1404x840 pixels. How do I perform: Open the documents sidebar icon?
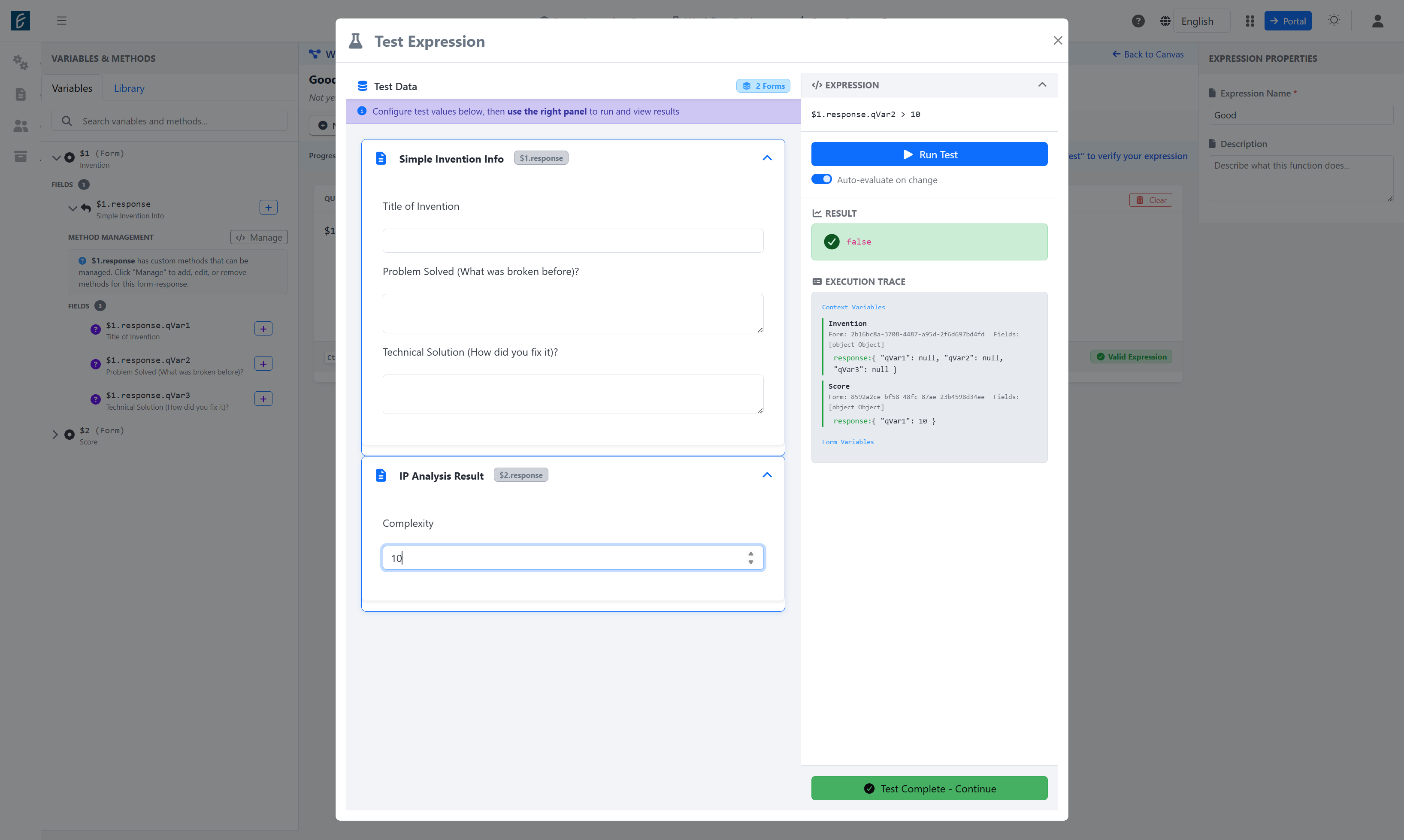(x=20, y=94)
